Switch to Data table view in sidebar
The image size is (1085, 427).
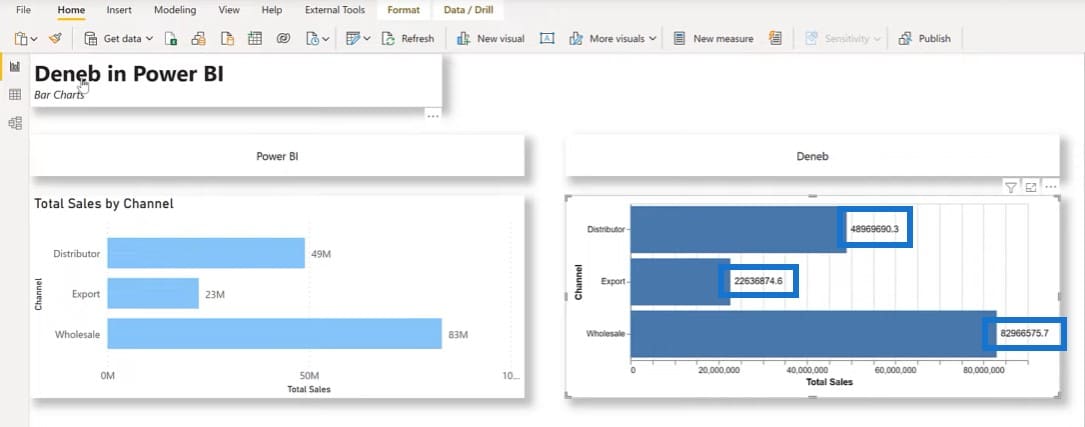[15, 95]
